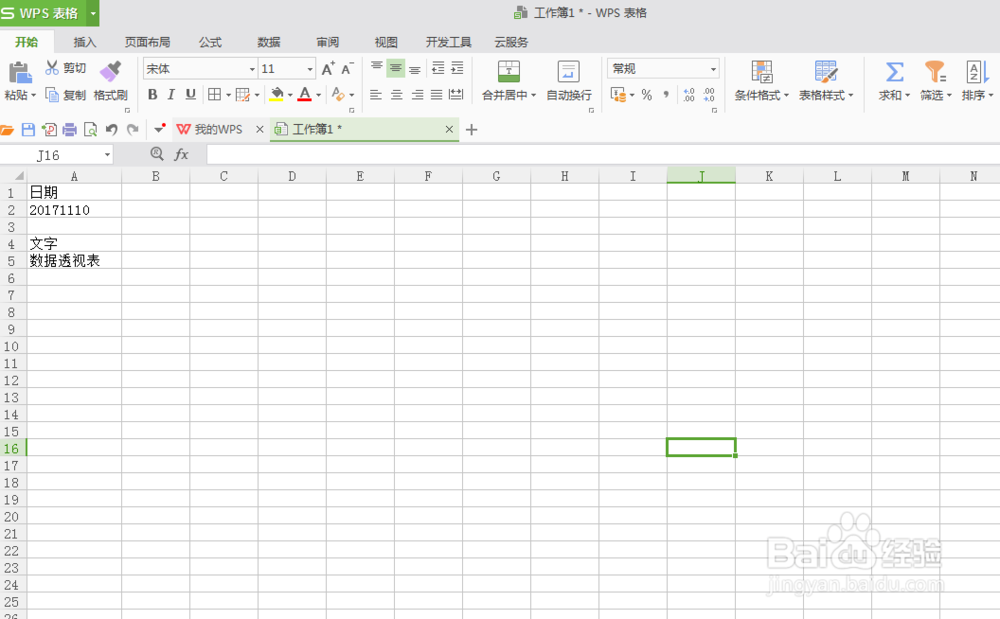Apply comma thousands separator style

(x=666, y=95)
